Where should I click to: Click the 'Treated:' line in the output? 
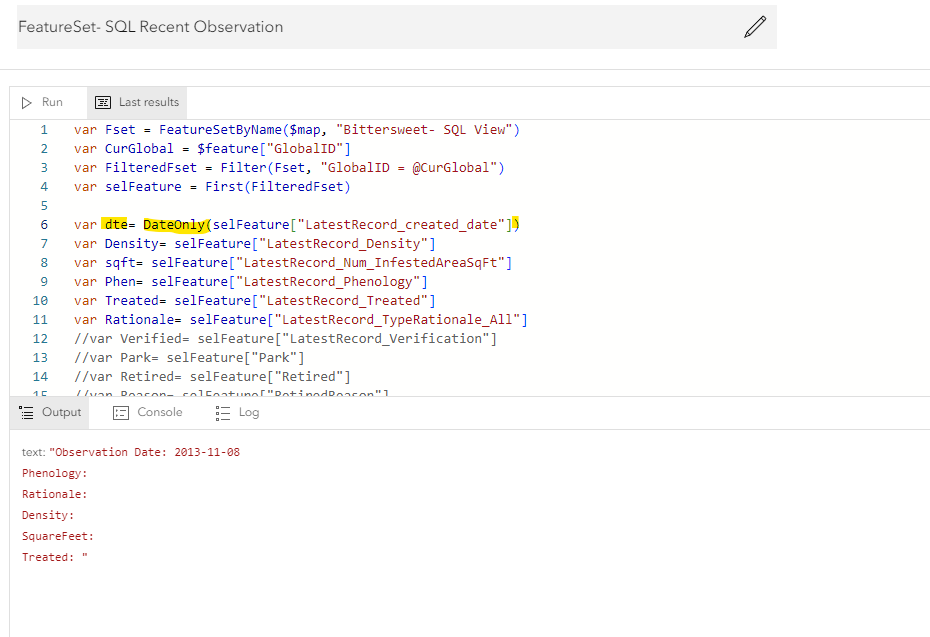(x=52, y=557)
